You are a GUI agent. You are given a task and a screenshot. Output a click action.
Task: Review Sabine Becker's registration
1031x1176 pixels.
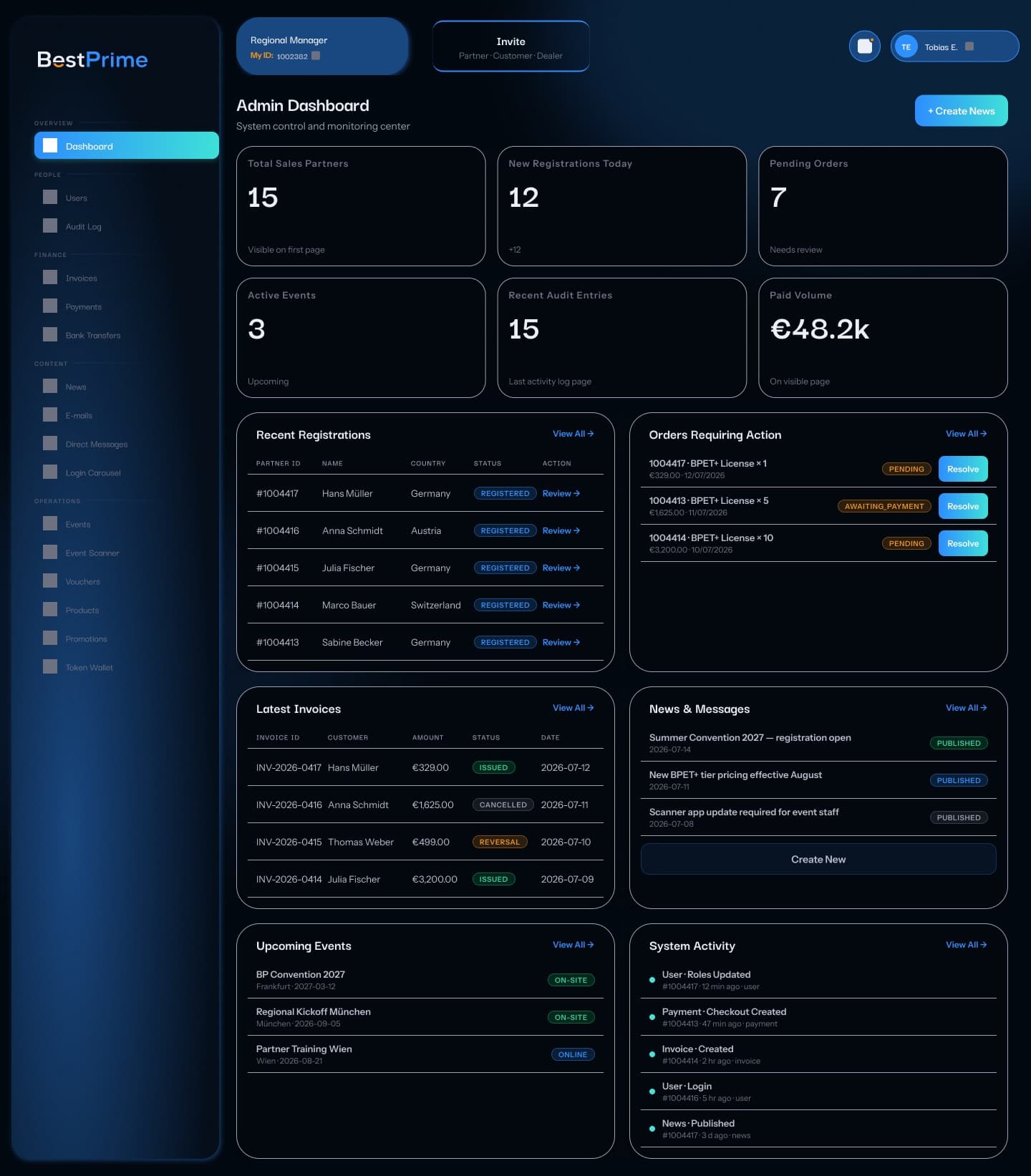click(x=561, y=642)
